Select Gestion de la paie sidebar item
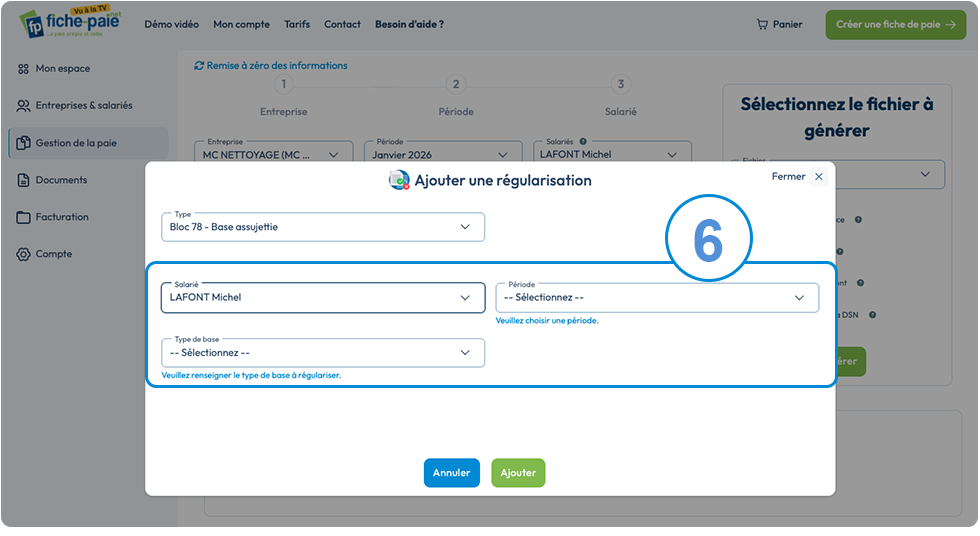 89,143
